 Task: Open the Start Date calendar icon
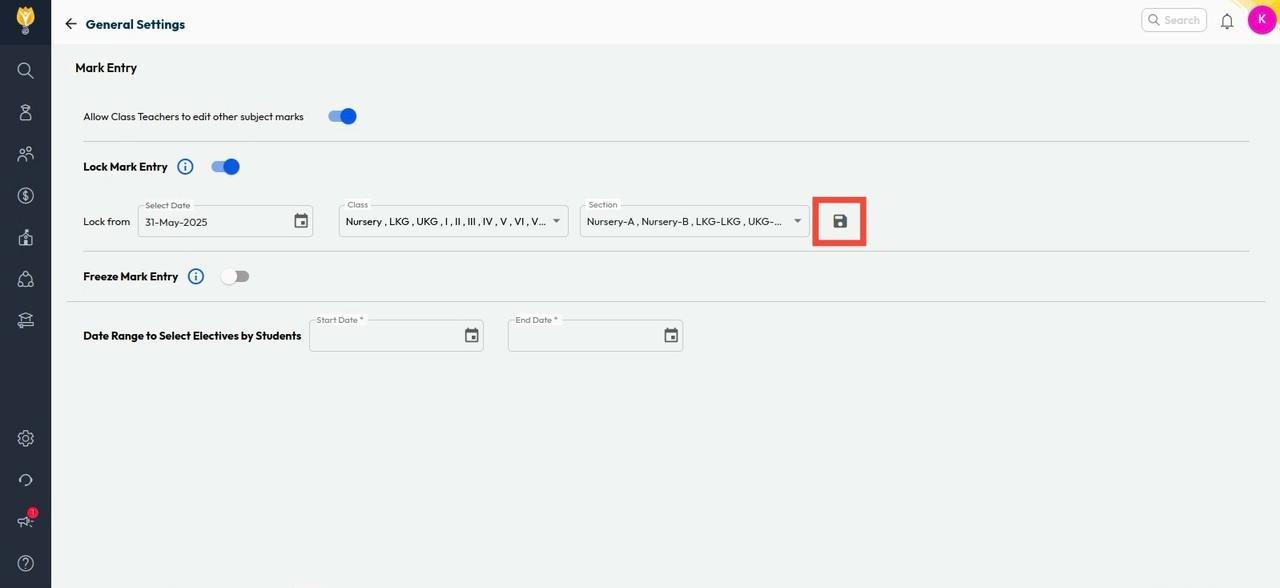(x=472, y=336)
